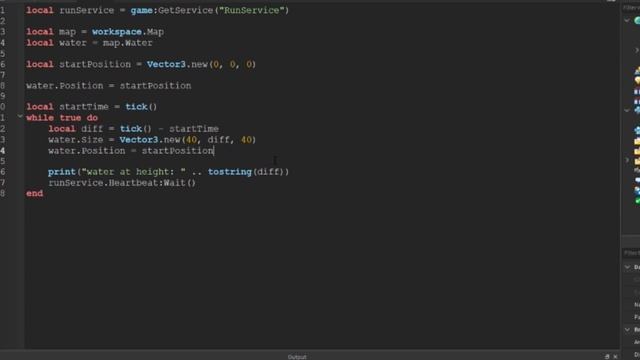Image resolution: width=640 pixels, height=360 pixels.
Task: Click 'map.Water' in the local water line
Action: pyautogui.click(x=127, y=43)
